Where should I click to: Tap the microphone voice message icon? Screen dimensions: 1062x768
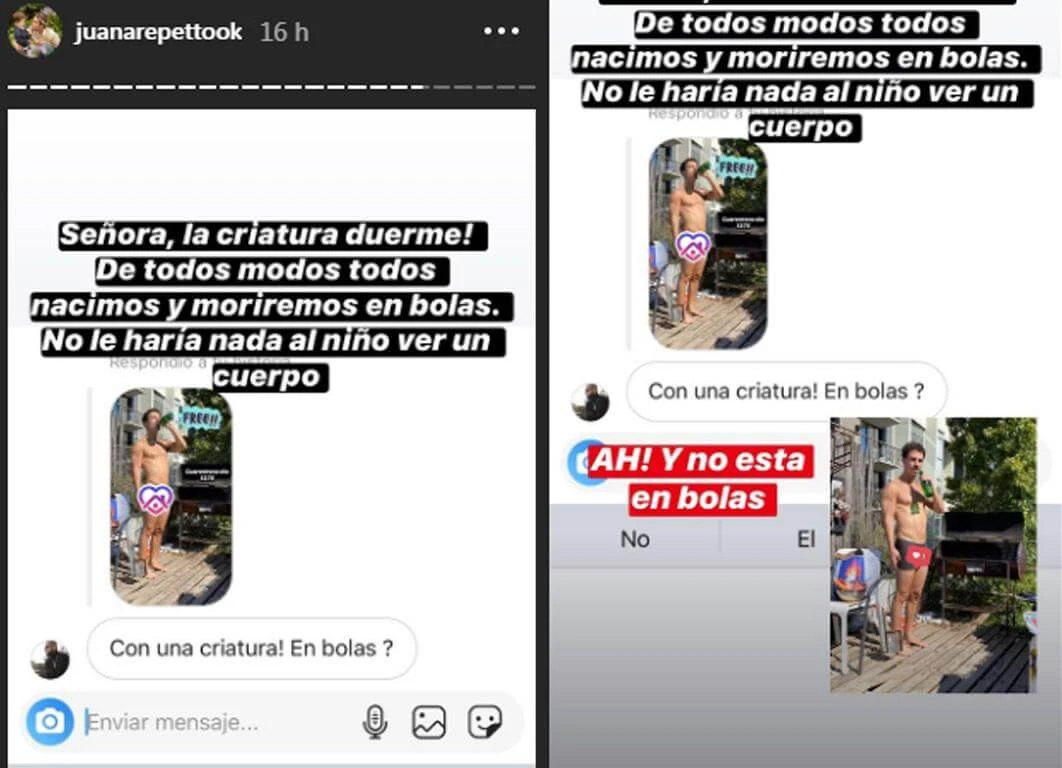tap(375, 722)
